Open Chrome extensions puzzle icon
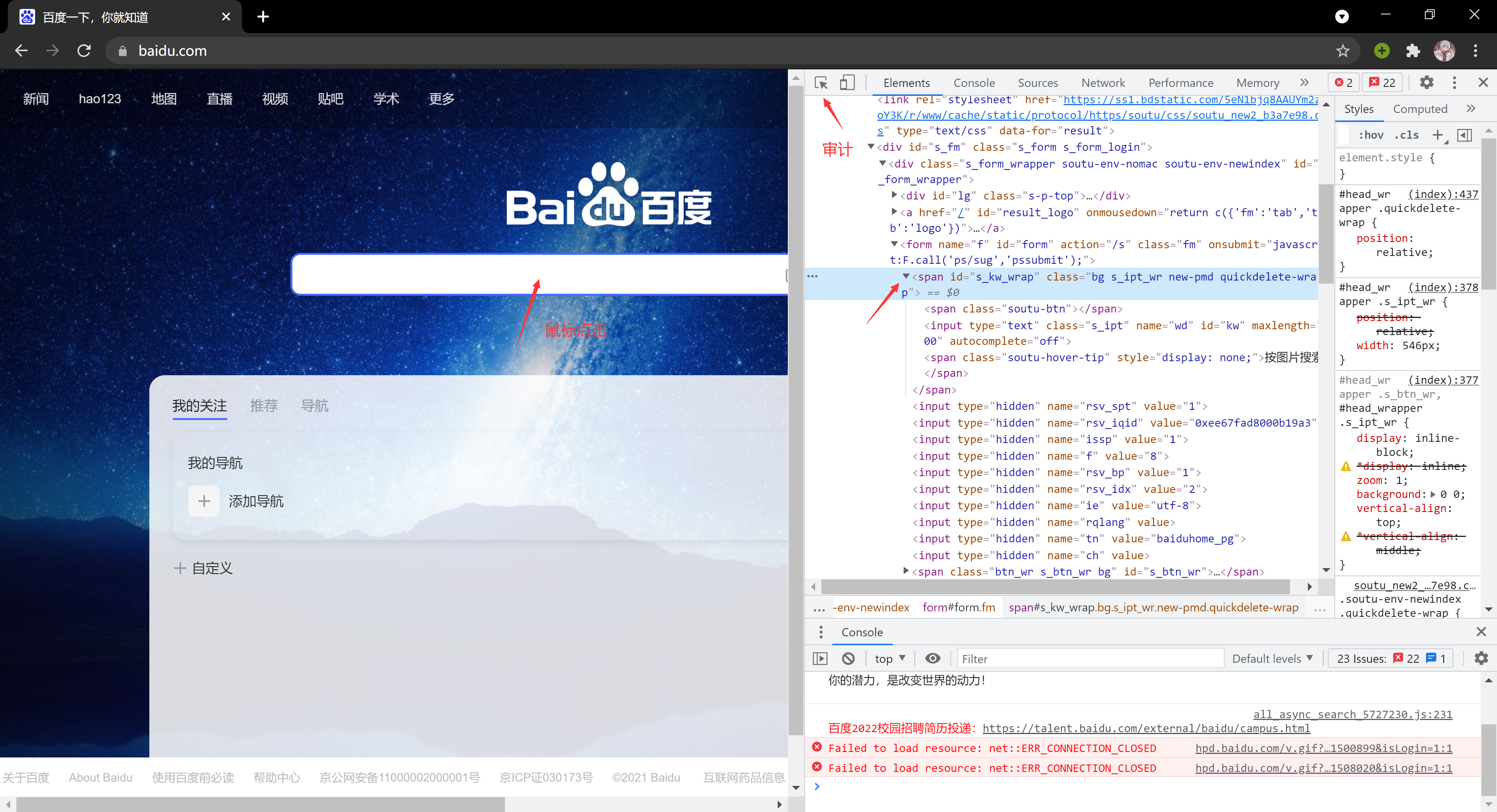Image resolution: width=1497 pixels, height=812 pixels. [1413, 51]
